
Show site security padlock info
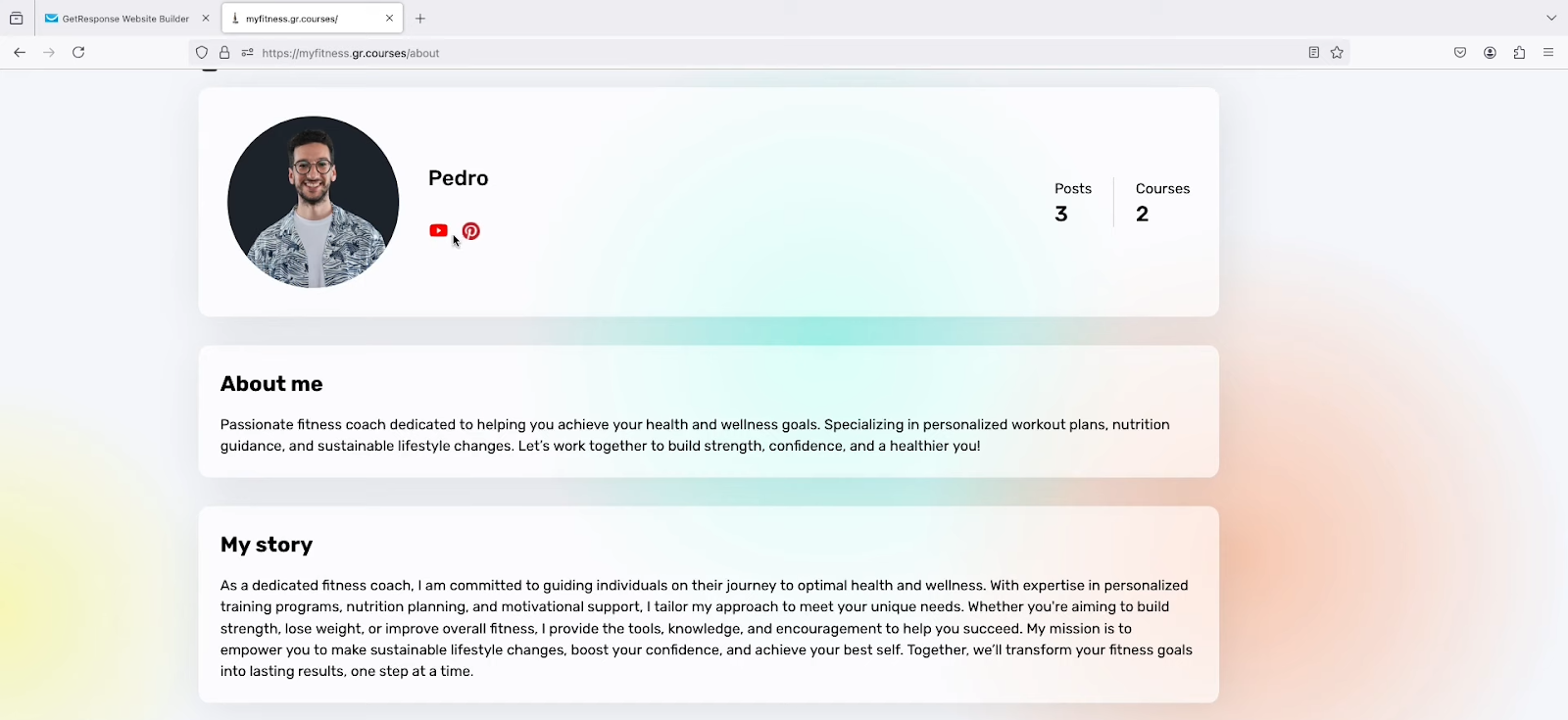[224, 53]
